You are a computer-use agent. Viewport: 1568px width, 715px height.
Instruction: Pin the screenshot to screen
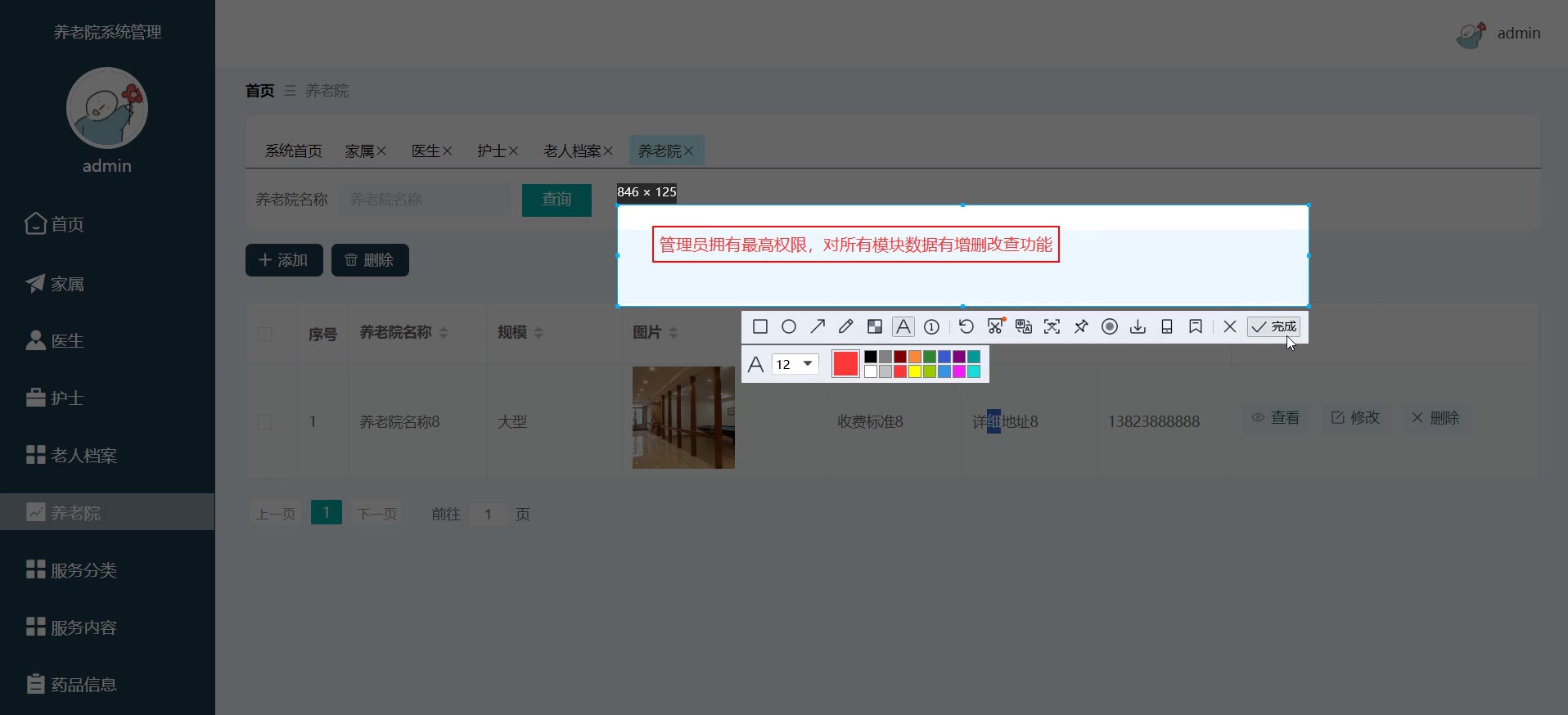coord(1081,327)
